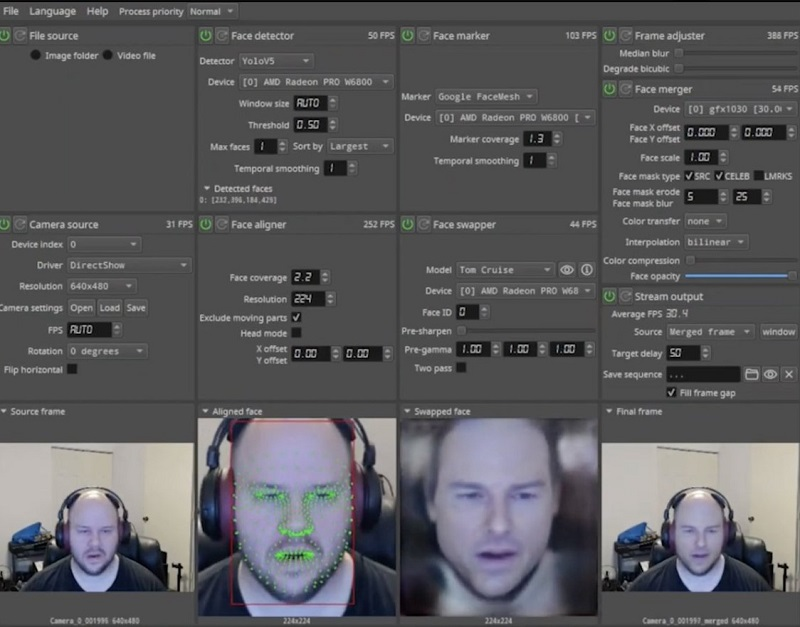Toggle power icon of File source module
Screen dimensions: 800x627
(5, 35)
